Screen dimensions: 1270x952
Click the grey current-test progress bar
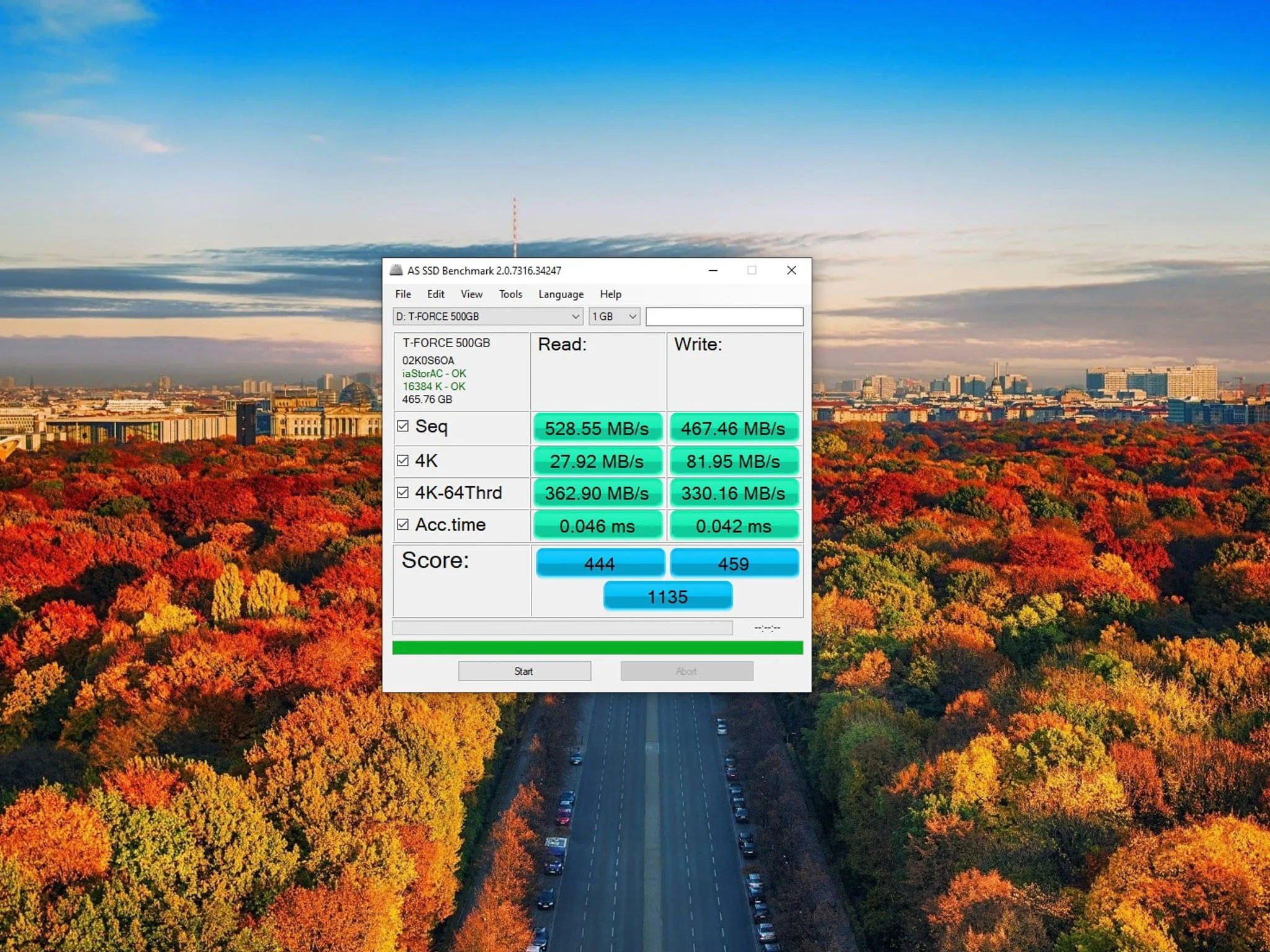(562, 628)
